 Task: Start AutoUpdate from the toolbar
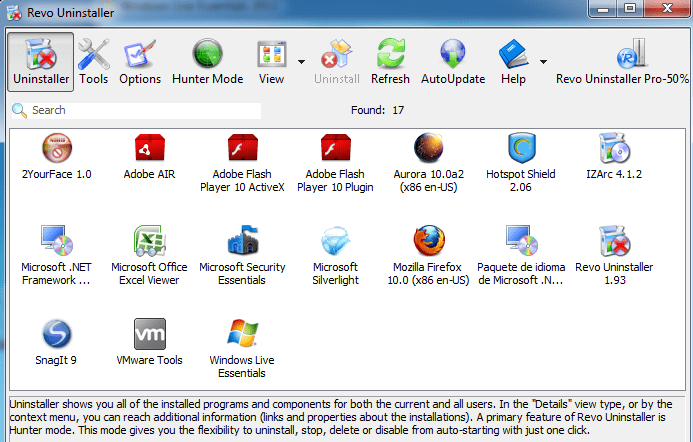pos(453,62)
